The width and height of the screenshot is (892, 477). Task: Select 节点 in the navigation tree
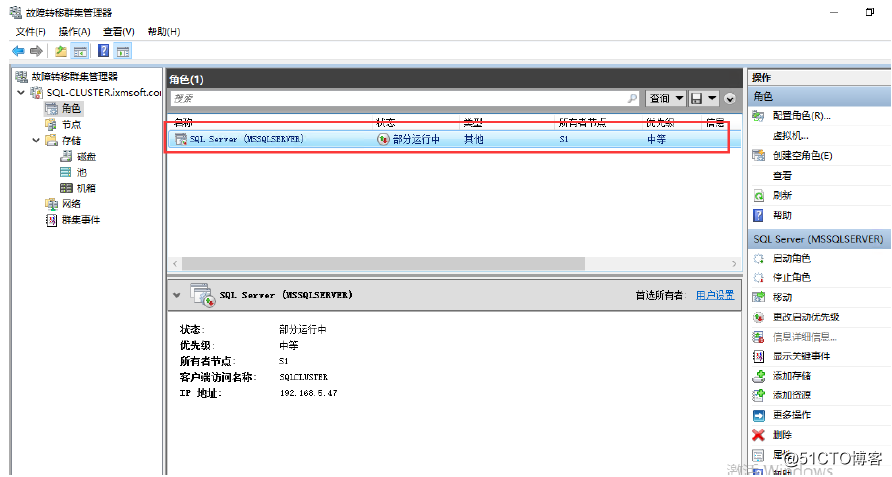(x=71, y=124)
